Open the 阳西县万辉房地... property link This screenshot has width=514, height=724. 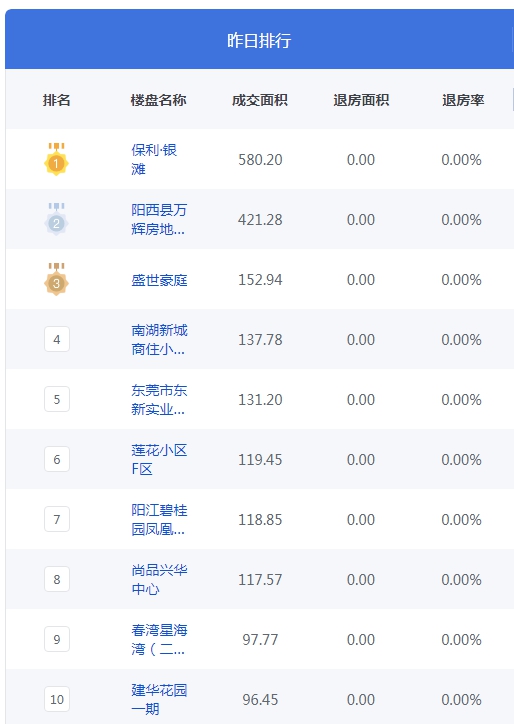point(159,219)
